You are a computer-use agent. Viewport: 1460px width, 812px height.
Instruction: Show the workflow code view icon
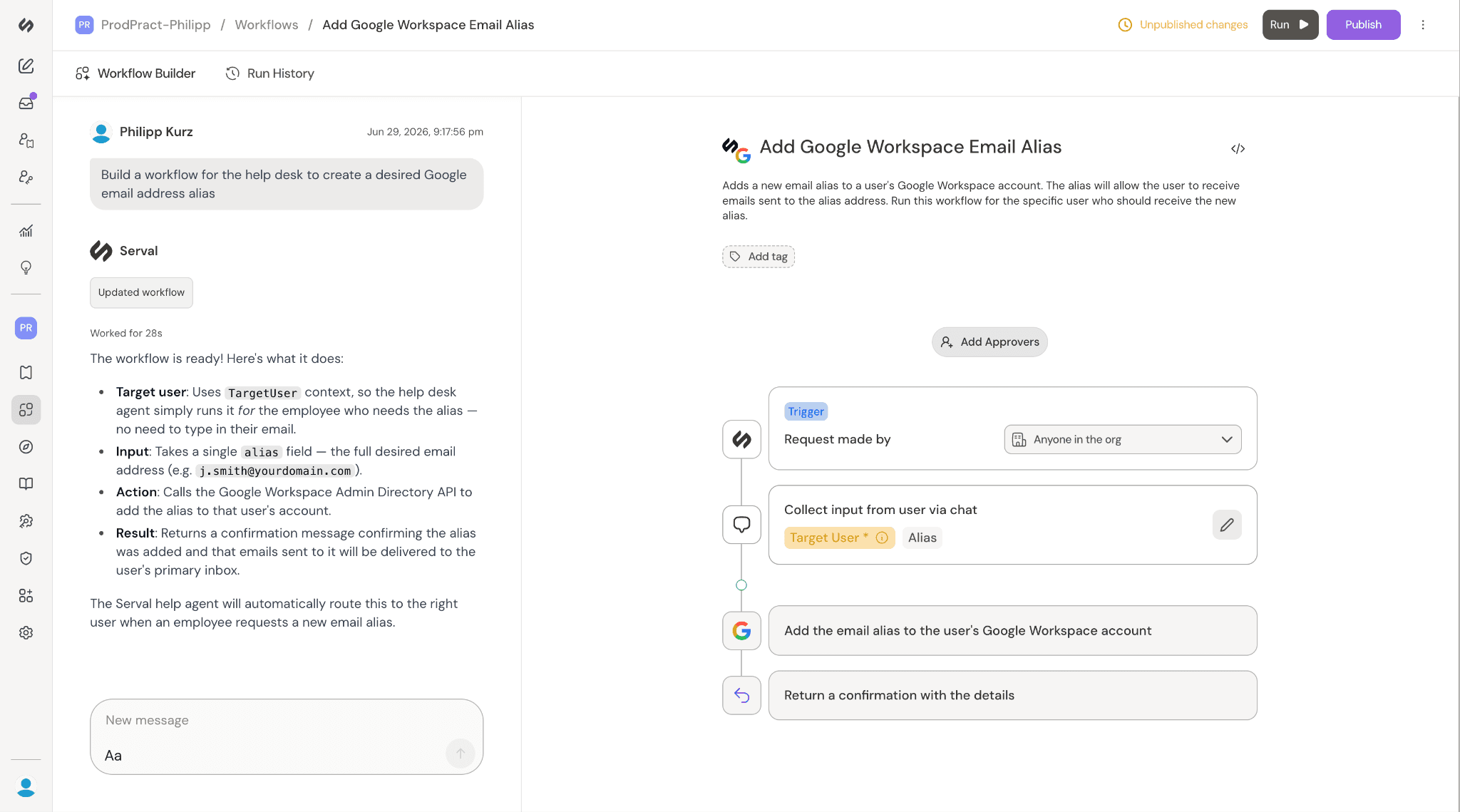(x=1238, y=148)
